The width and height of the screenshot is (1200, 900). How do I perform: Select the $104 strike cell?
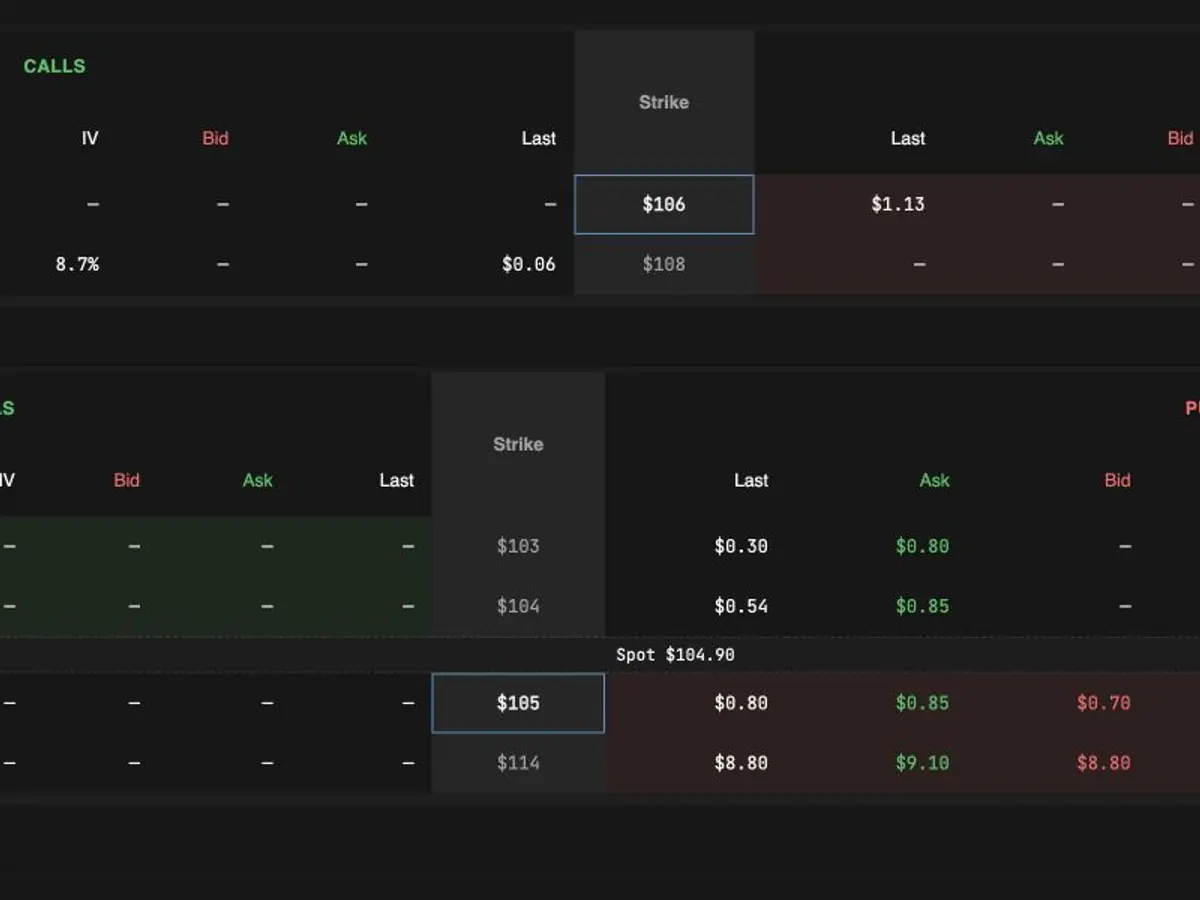click(518, 606)
